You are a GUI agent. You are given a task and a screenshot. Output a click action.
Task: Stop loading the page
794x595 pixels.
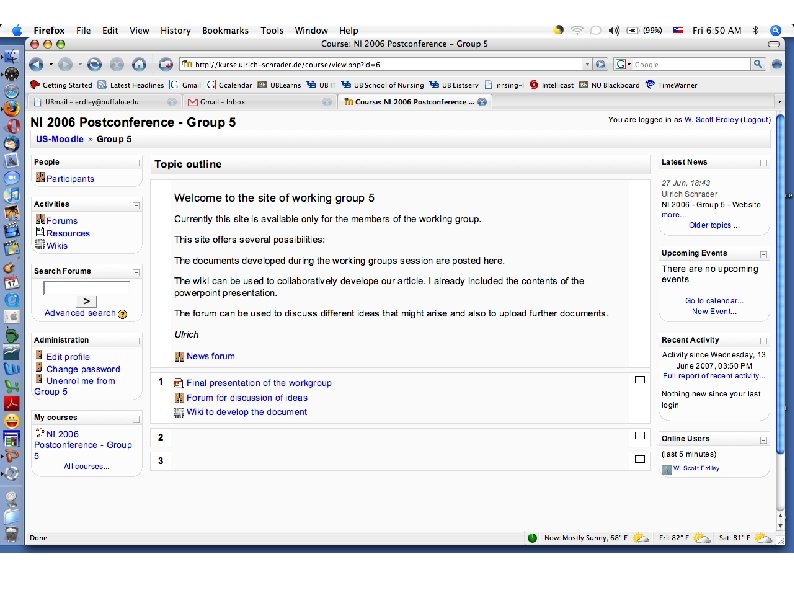(x=117, y=64)
